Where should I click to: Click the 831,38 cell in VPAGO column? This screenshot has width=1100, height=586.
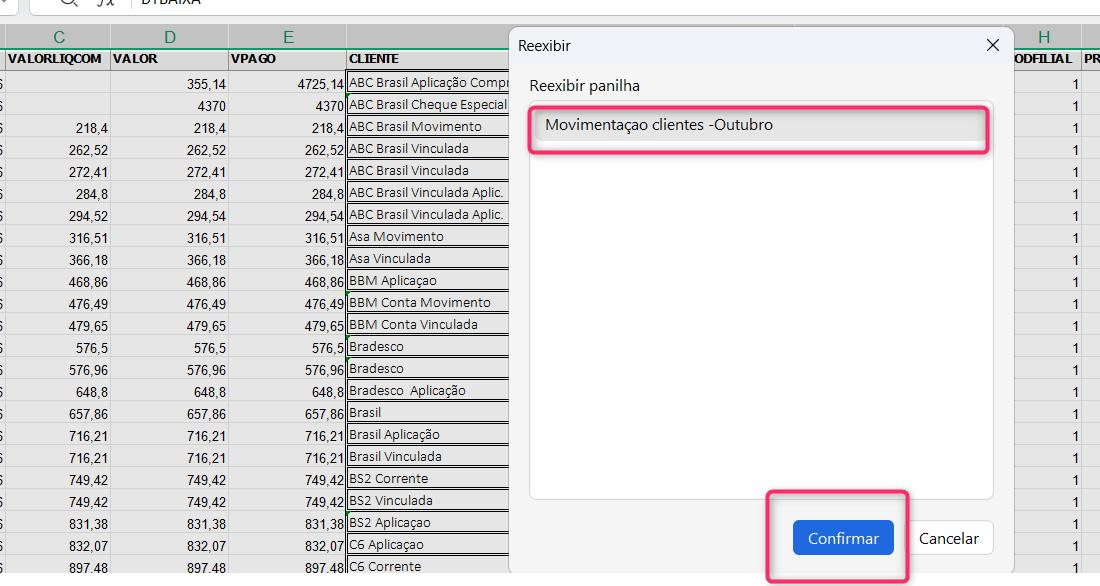(x=288, y=524)
